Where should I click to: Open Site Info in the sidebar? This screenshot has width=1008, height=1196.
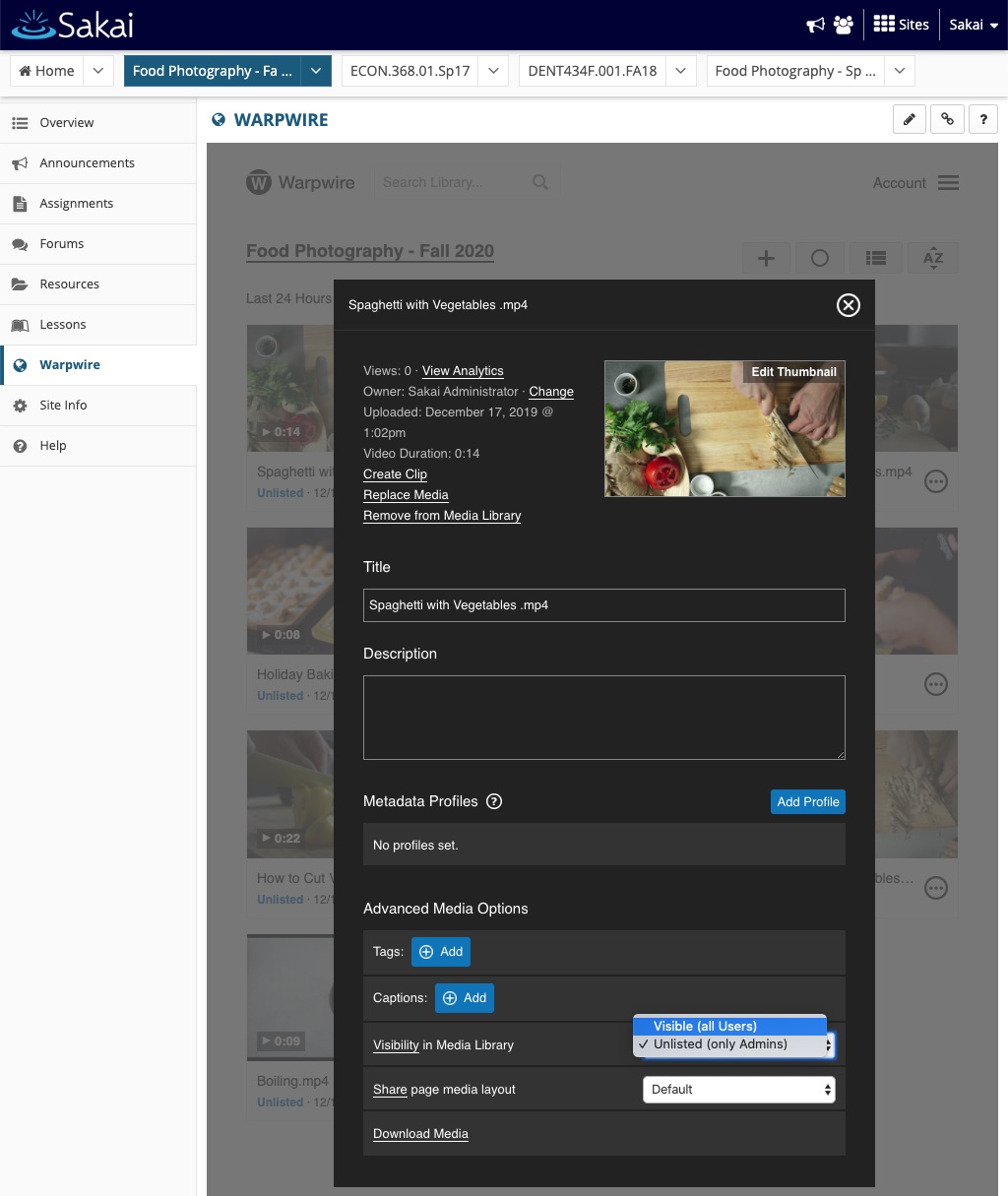[x=98, y=406]
